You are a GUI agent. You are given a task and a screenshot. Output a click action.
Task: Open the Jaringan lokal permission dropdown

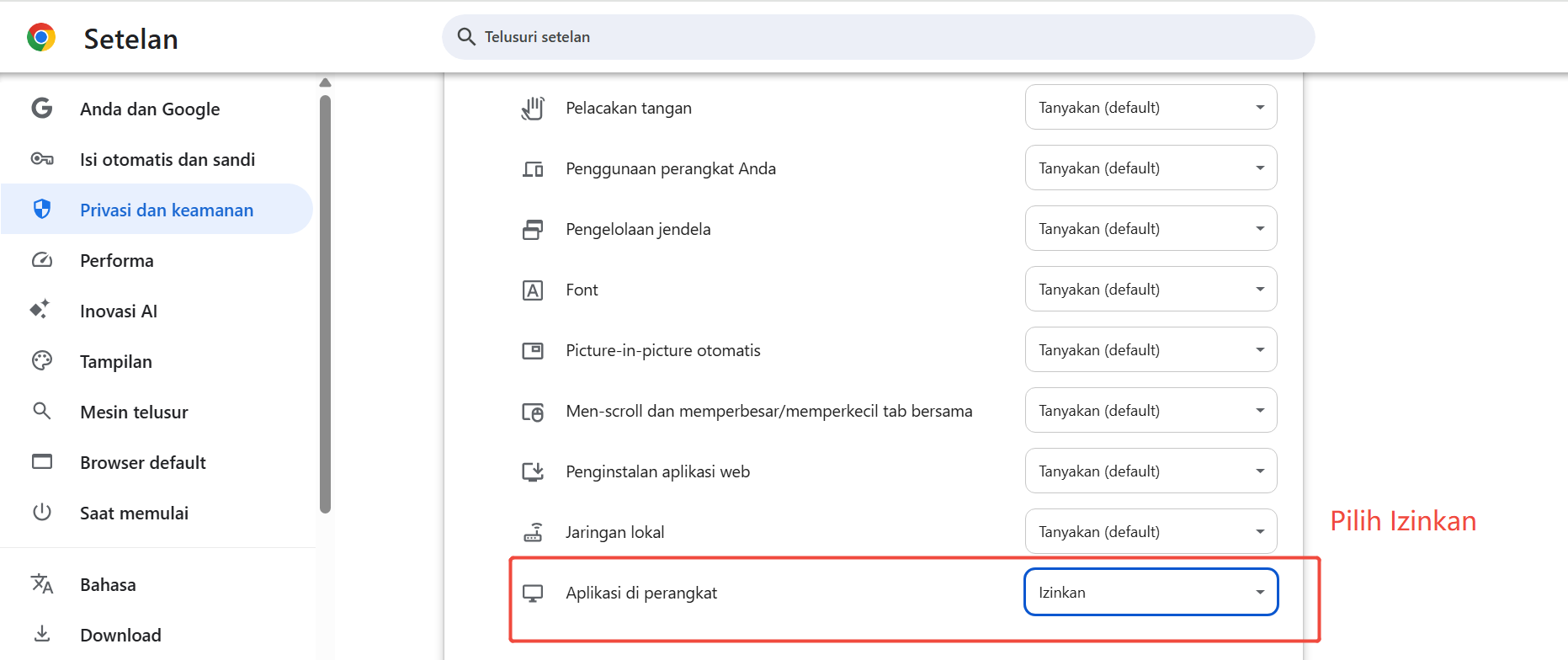[1151, 532]
